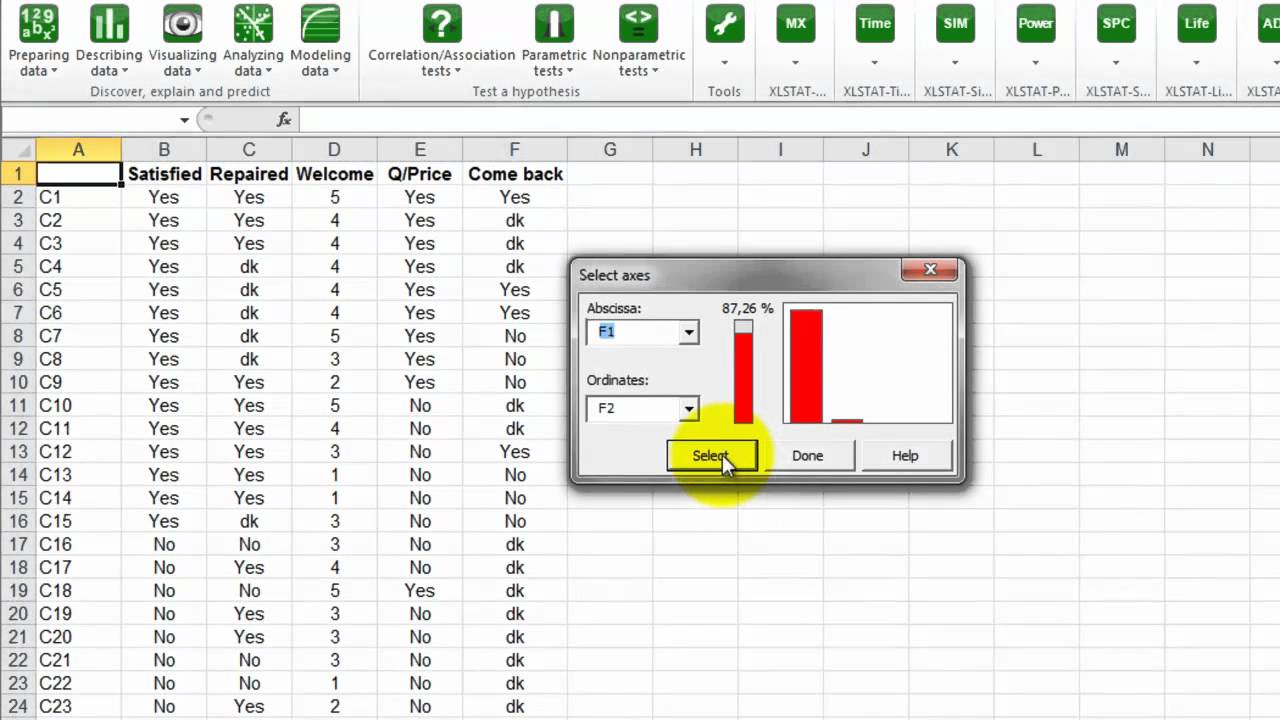Click cell C1 in column A
The width and height of the screenshot is (1280, 720).
coord(78,197)
